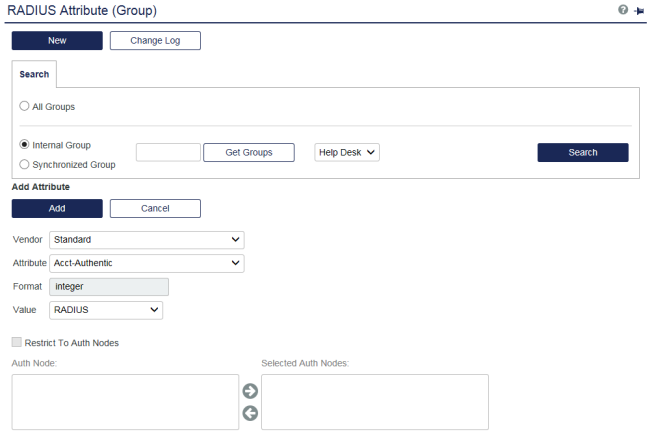Click the Get Groups button
Viewport: 652px width, 434px height.
[249, 152]
